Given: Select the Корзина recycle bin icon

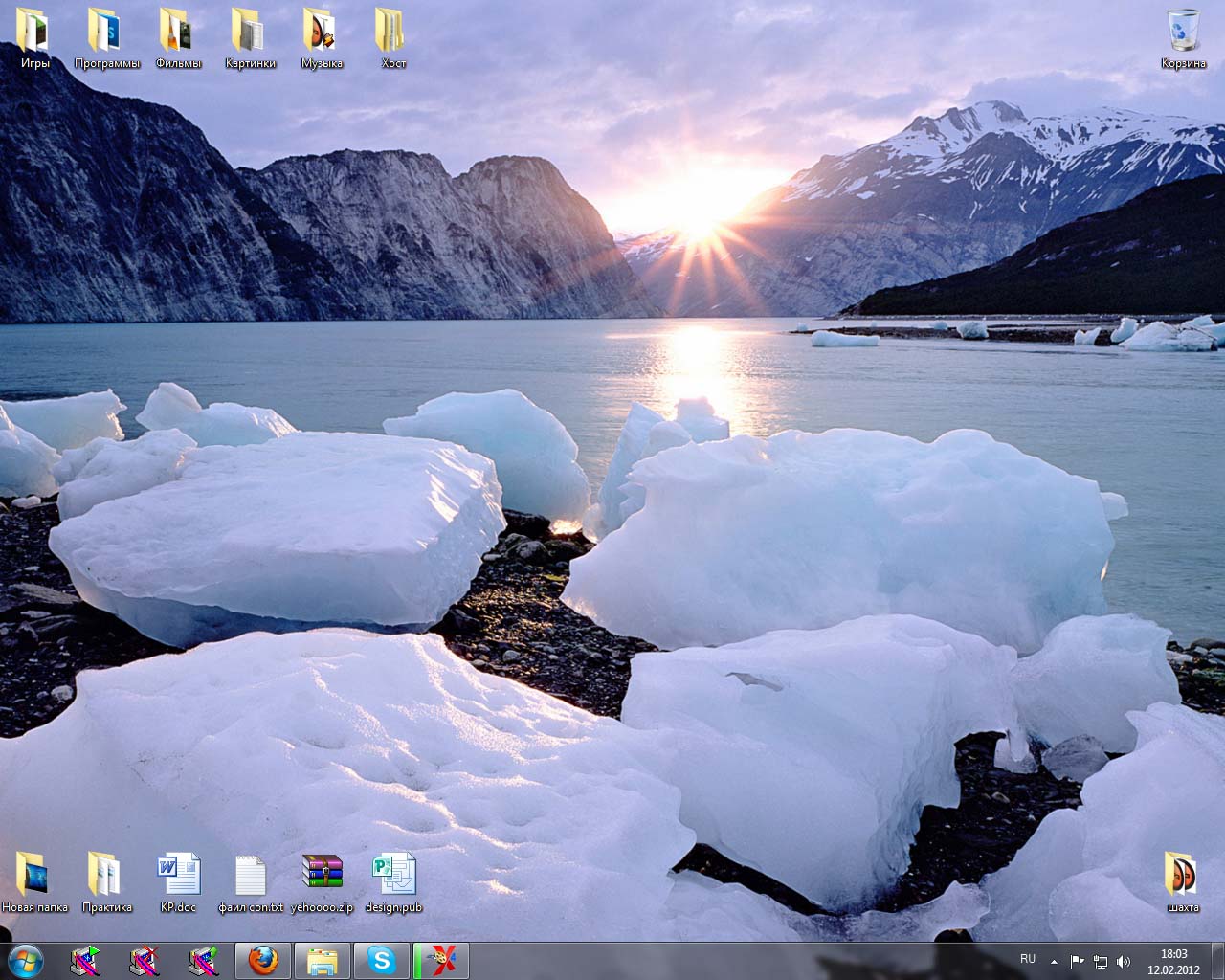Looking at the screenshot, I should tap(1183, 38).
